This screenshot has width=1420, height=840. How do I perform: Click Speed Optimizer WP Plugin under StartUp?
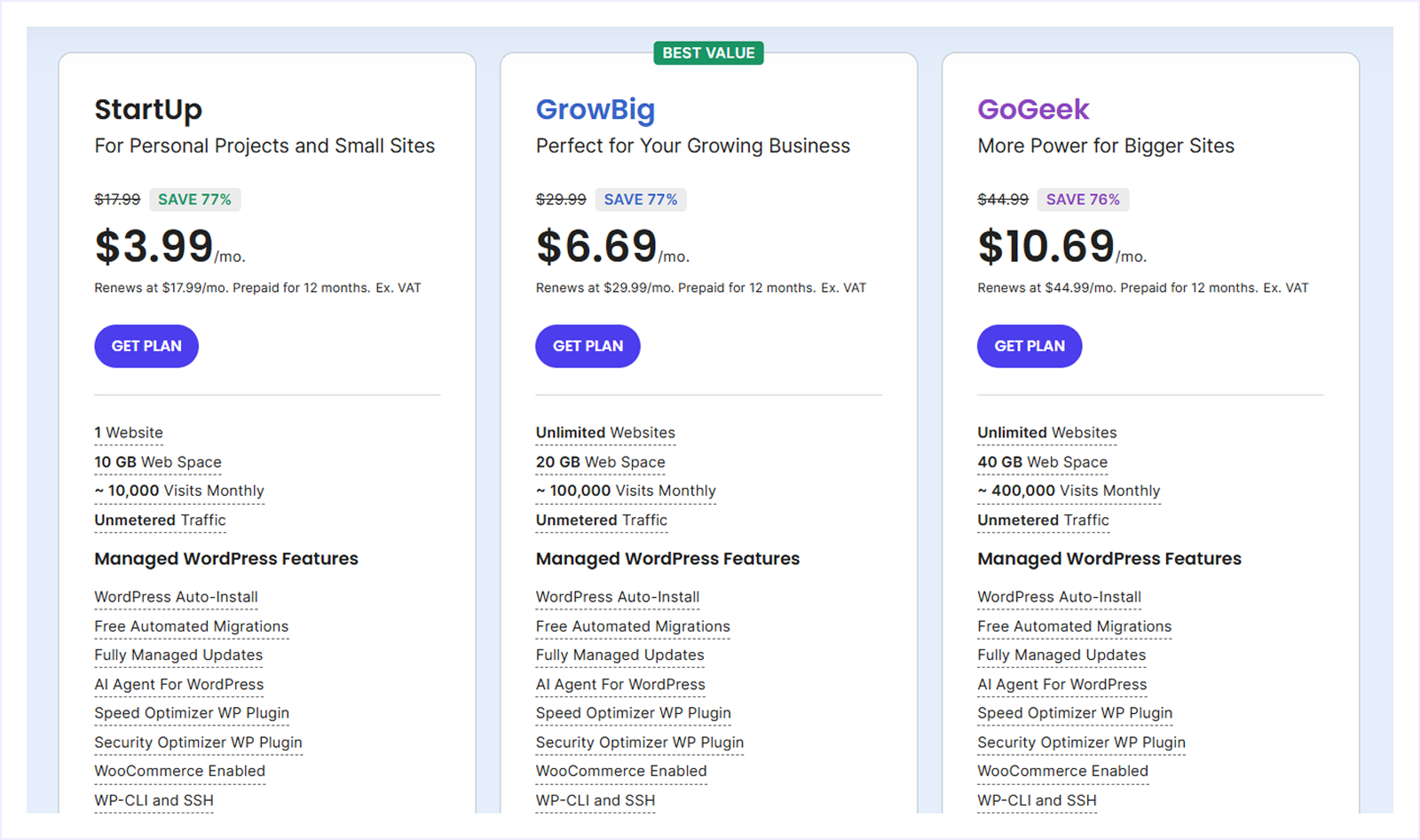pos(191,713)
